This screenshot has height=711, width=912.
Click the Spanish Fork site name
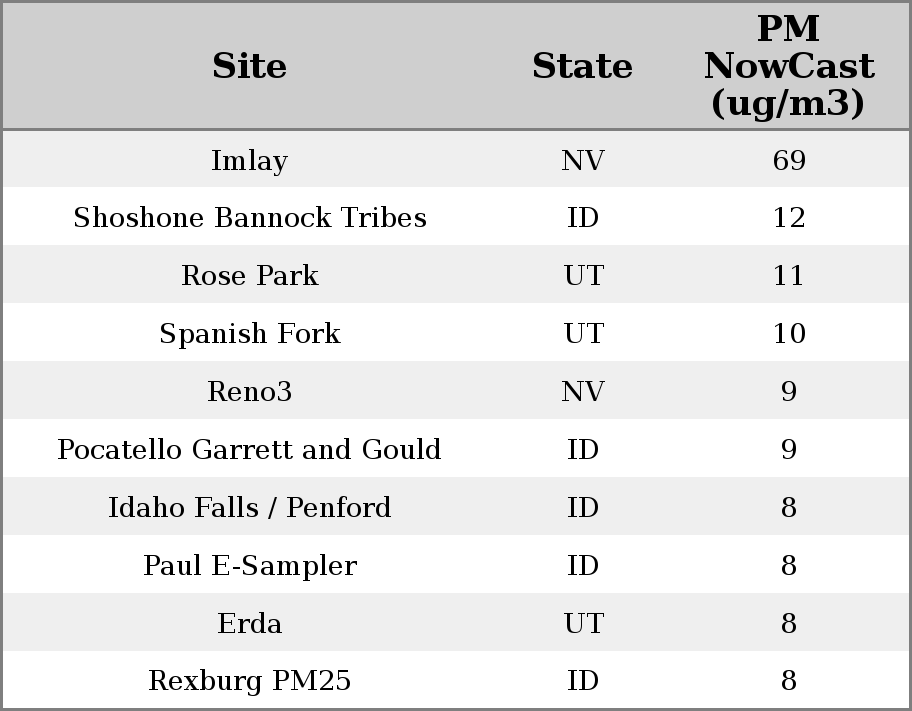pos(249,334)
